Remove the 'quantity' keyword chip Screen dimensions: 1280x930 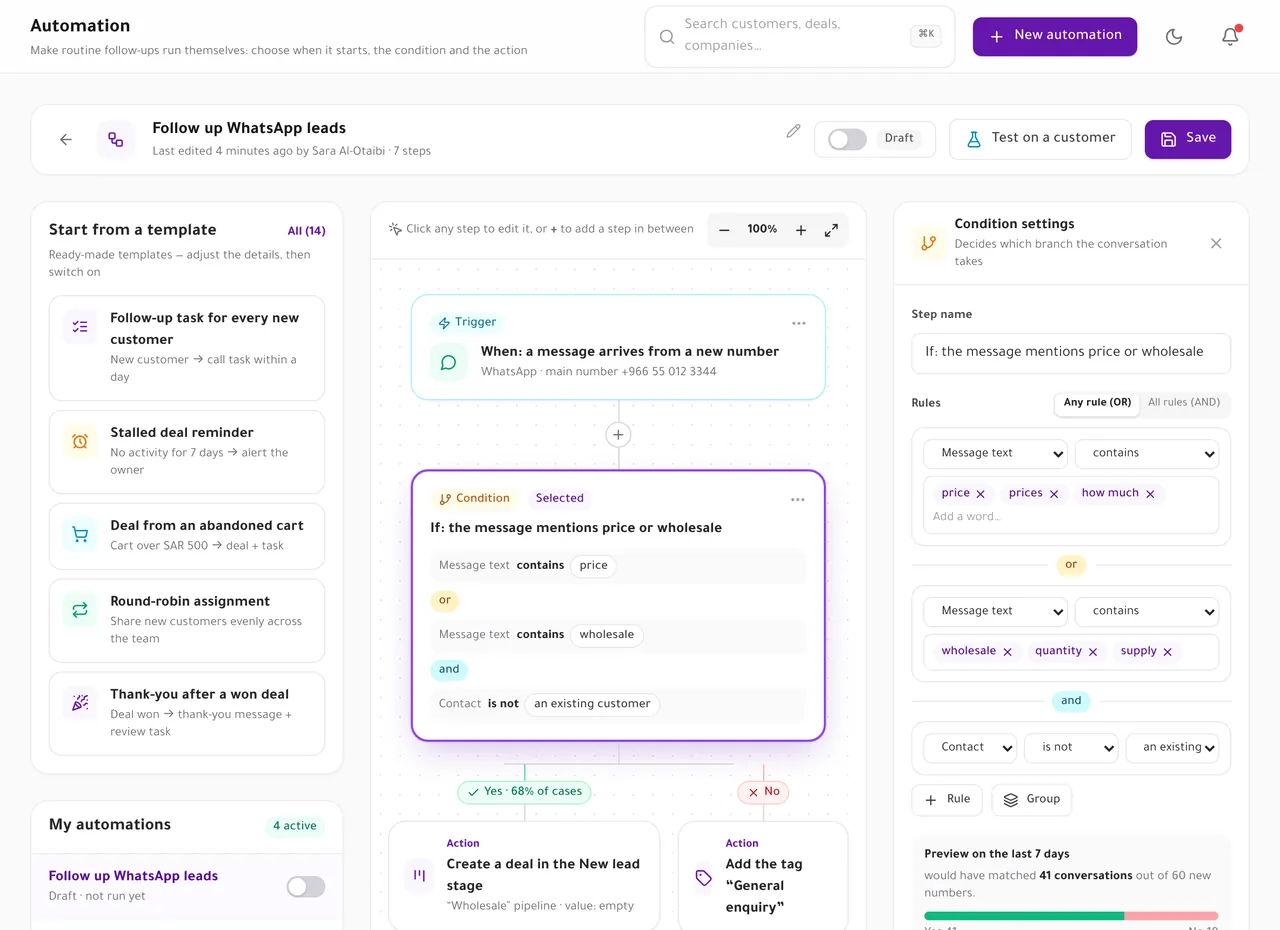(x=1093, y=652)
